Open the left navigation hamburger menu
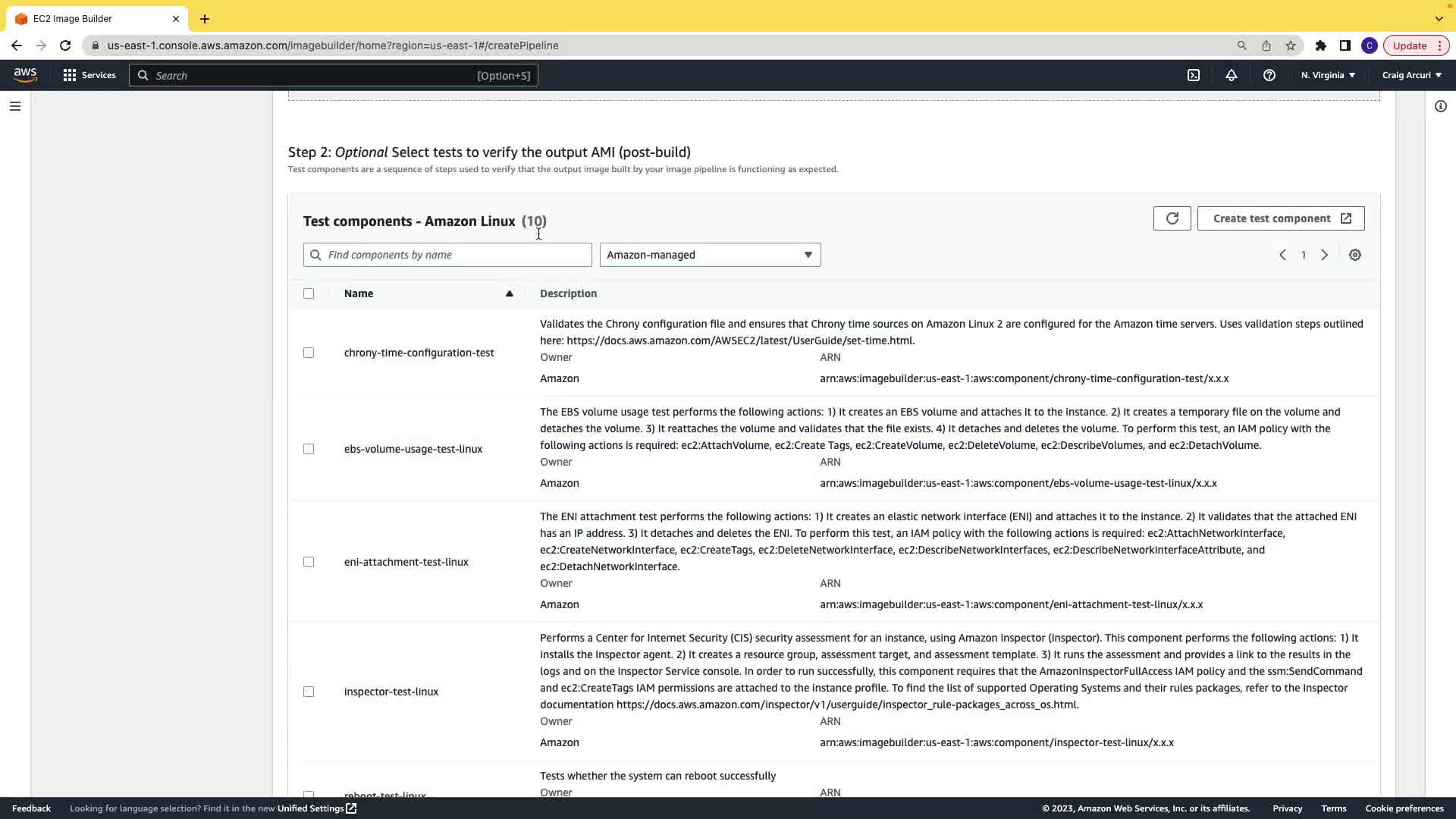Screen dimensions: 1456x819 (15, 106)
